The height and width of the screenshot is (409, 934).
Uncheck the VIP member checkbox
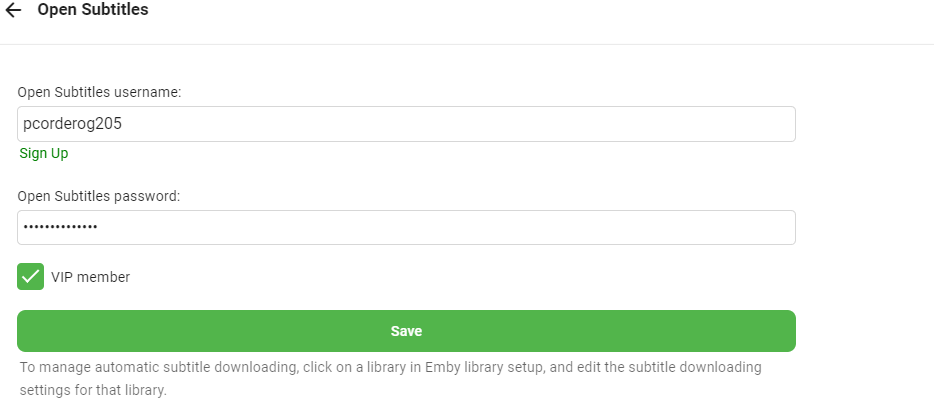tap(31, 277)
